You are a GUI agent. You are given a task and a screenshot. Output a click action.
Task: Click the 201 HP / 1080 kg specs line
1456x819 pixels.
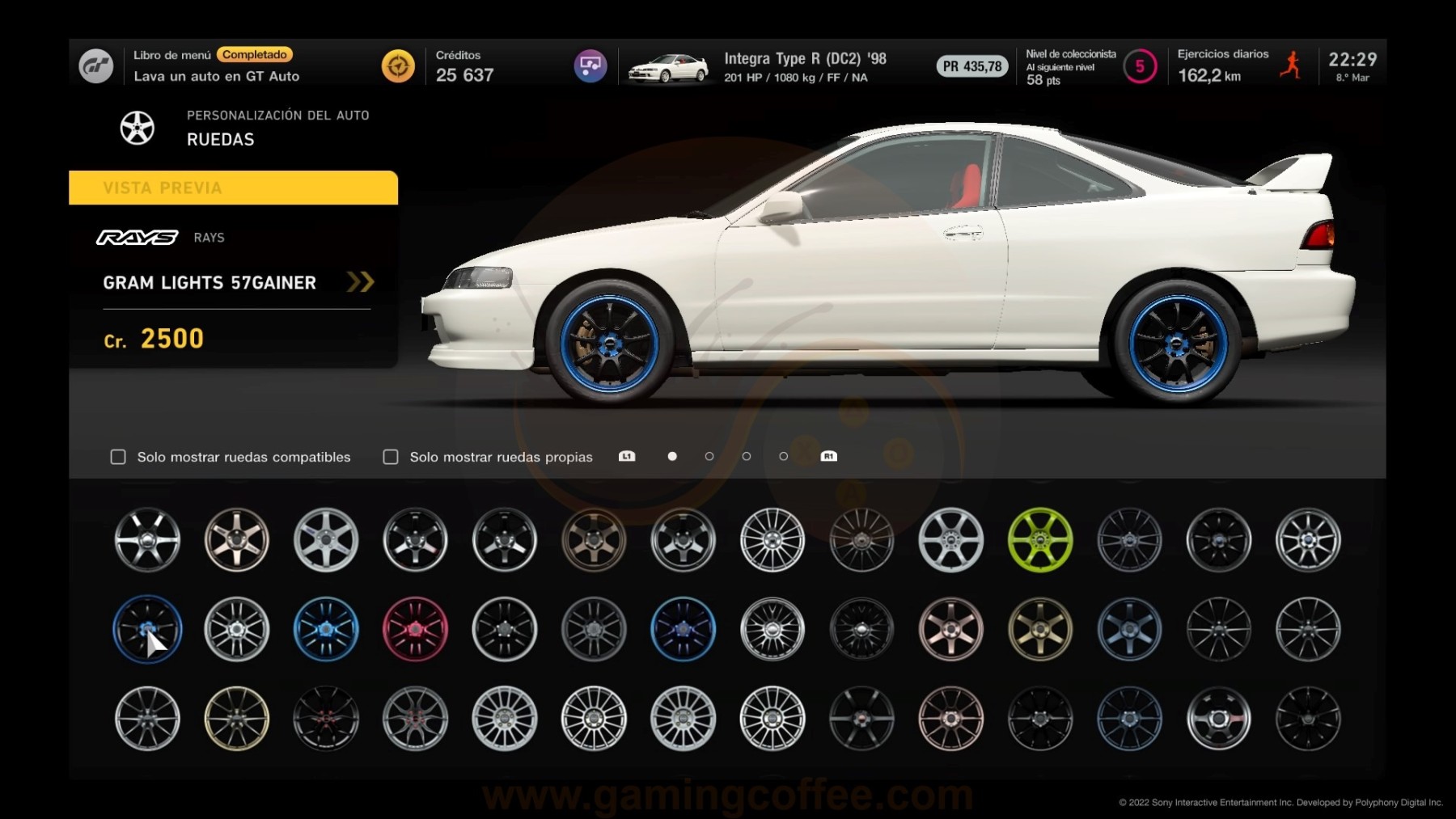click(x=796, y=78)
